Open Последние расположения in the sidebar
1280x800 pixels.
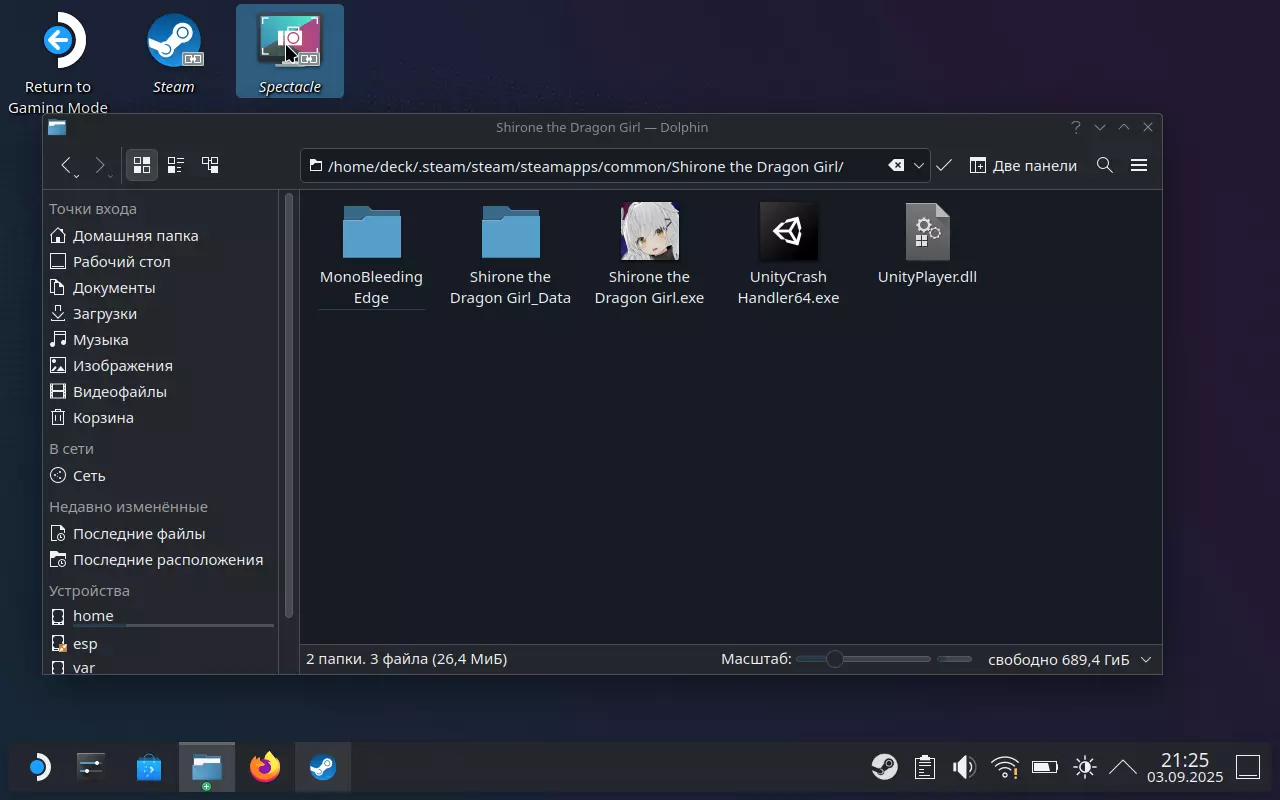pyautogui.click(x=161, y=560)
